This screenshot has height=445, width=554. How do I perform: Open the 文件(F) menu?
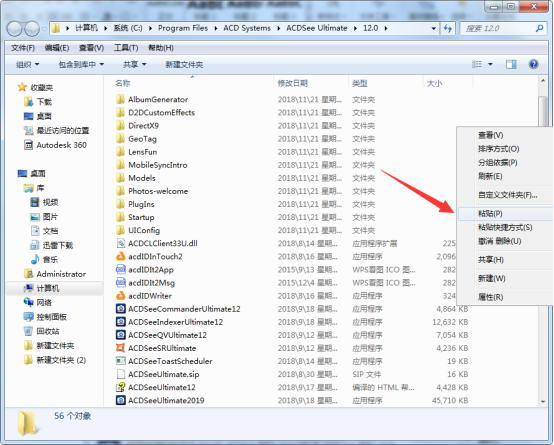[23, 48]
